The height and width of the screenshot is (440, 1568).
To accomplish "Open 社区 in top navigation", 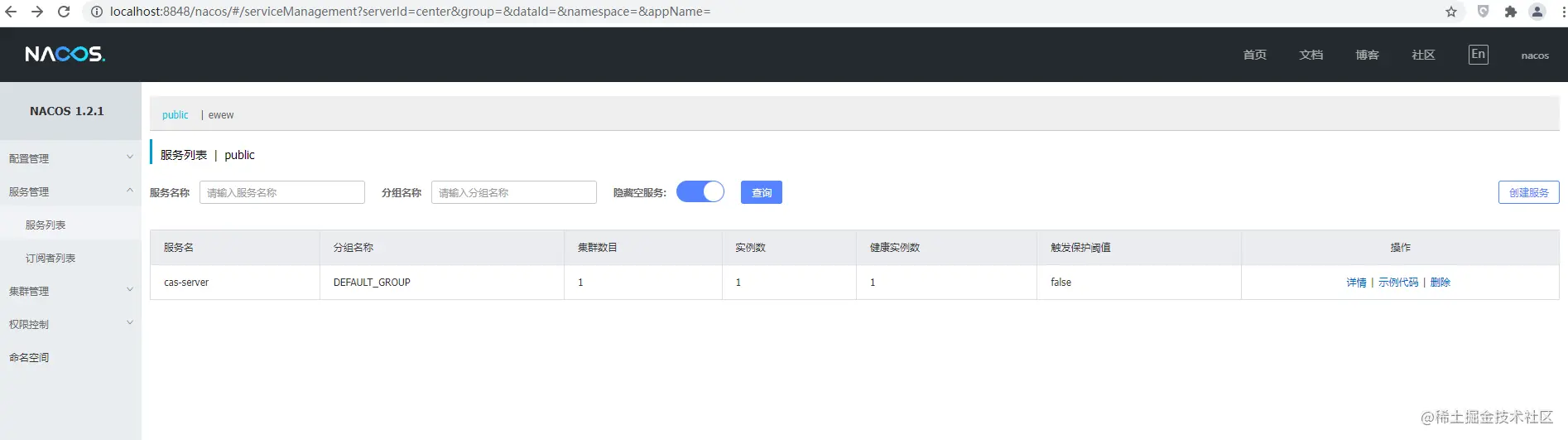I will point(1423,55).
